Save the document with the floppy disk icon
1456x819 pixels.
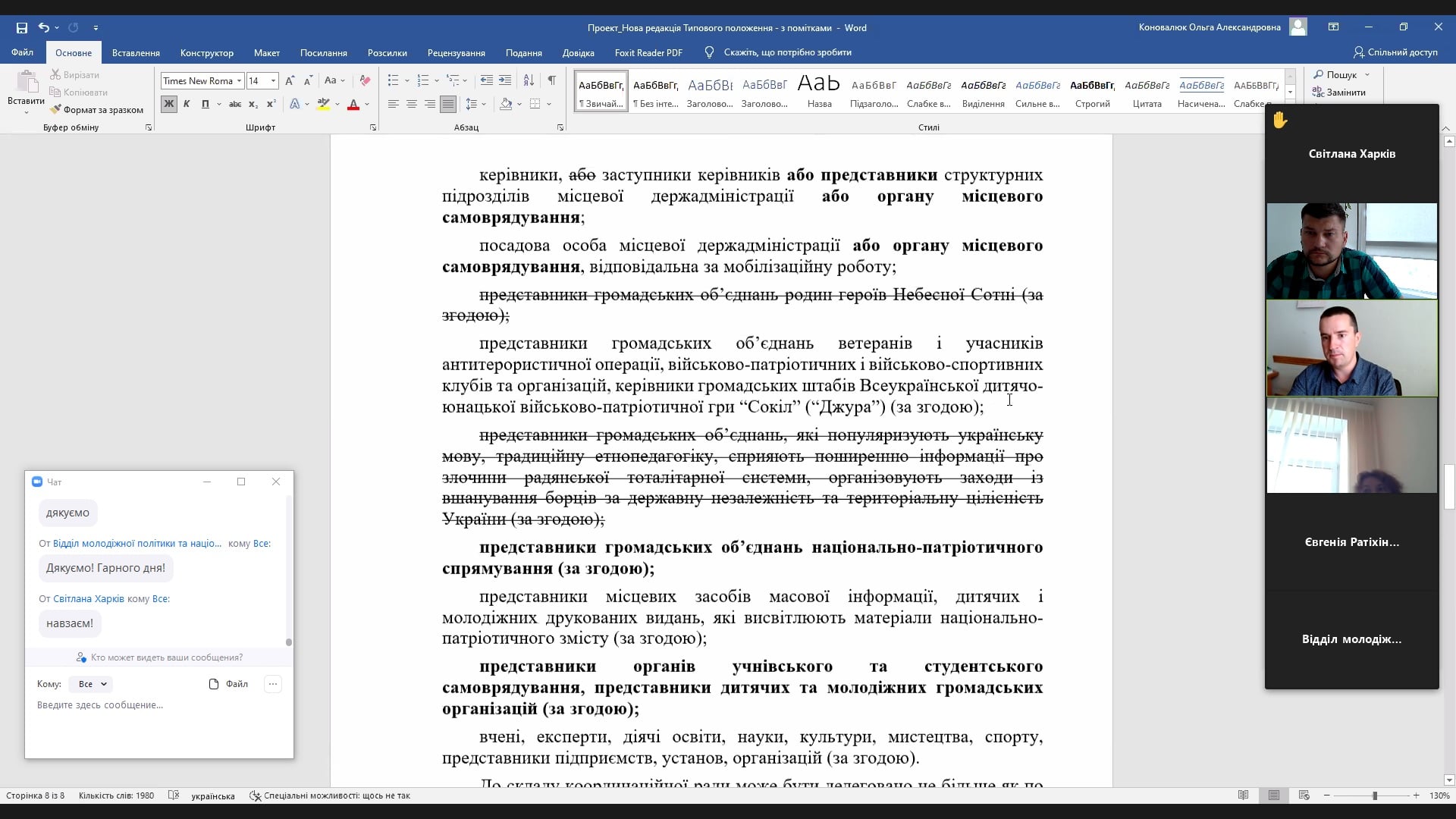tap(22, 27)
